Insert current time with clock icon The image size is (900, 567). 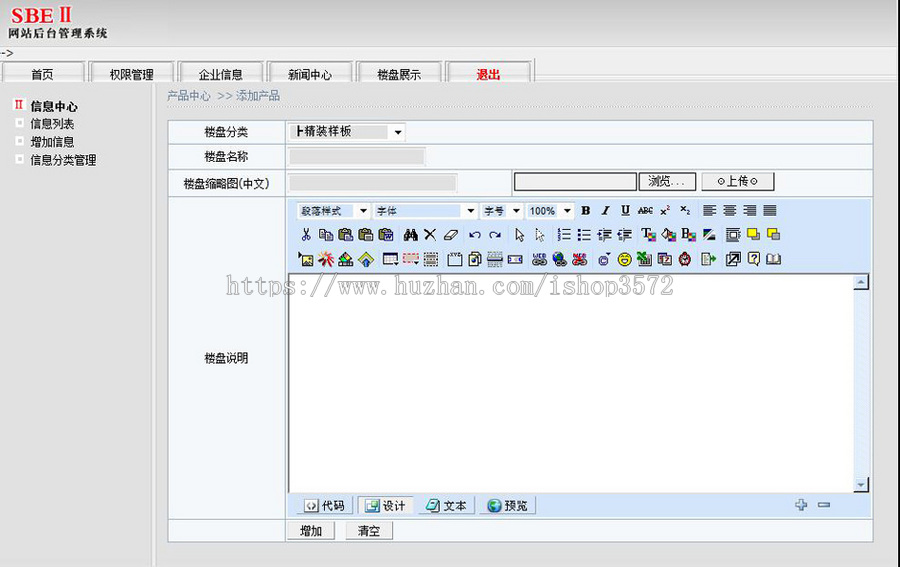685,259
